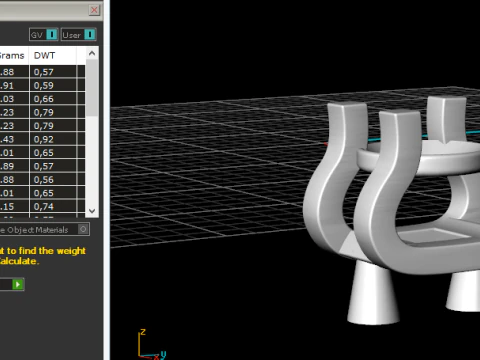Select the DWT cell 0,56
Screen dimensions: 480x360
point(53,179)
